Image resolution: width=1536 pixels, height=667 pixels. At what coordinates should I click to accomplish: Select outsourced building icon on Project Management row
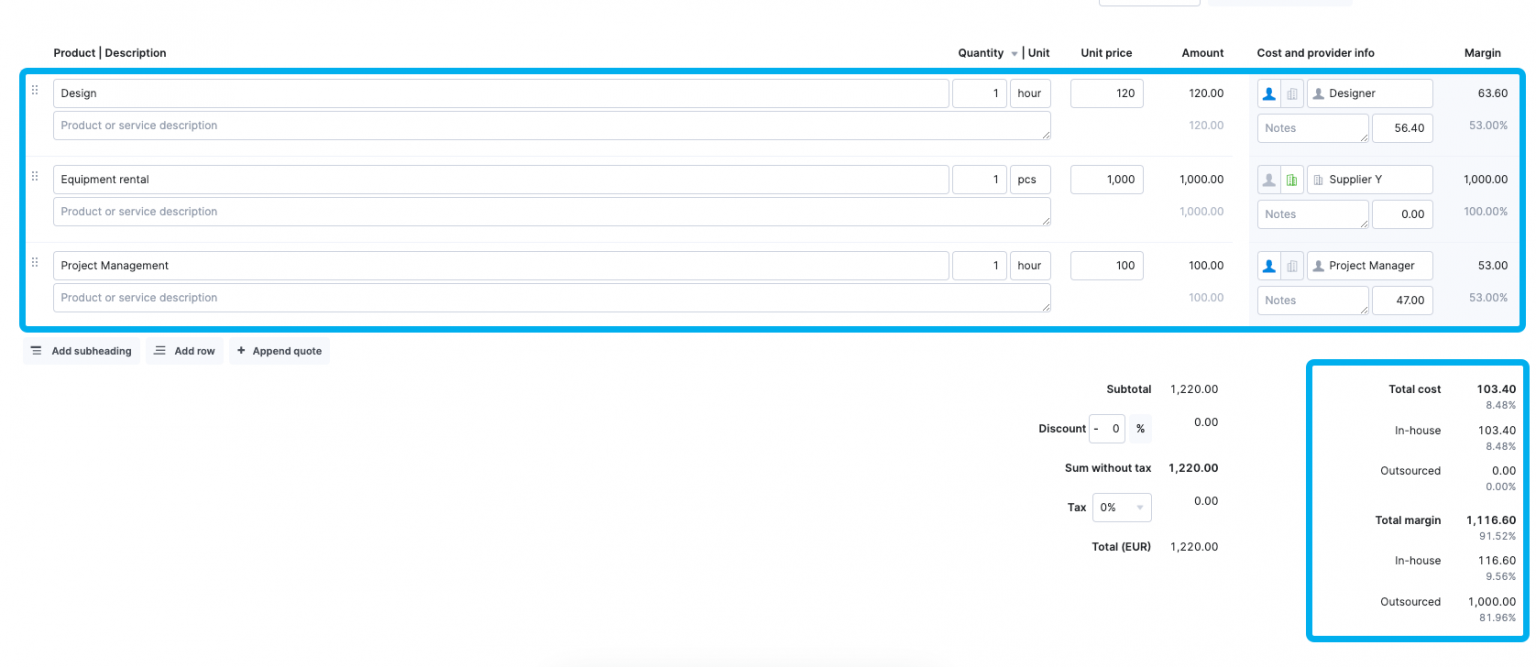[x=1292, y=266]
